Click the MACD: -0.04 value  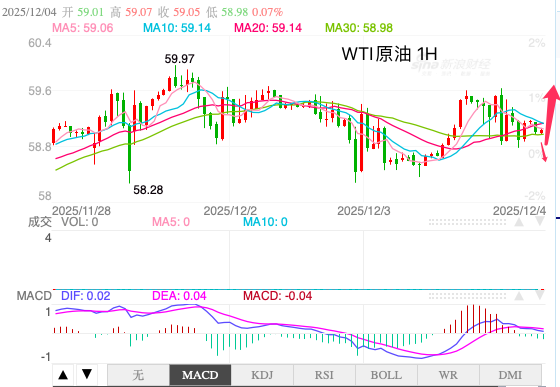[x=278, y=296]
